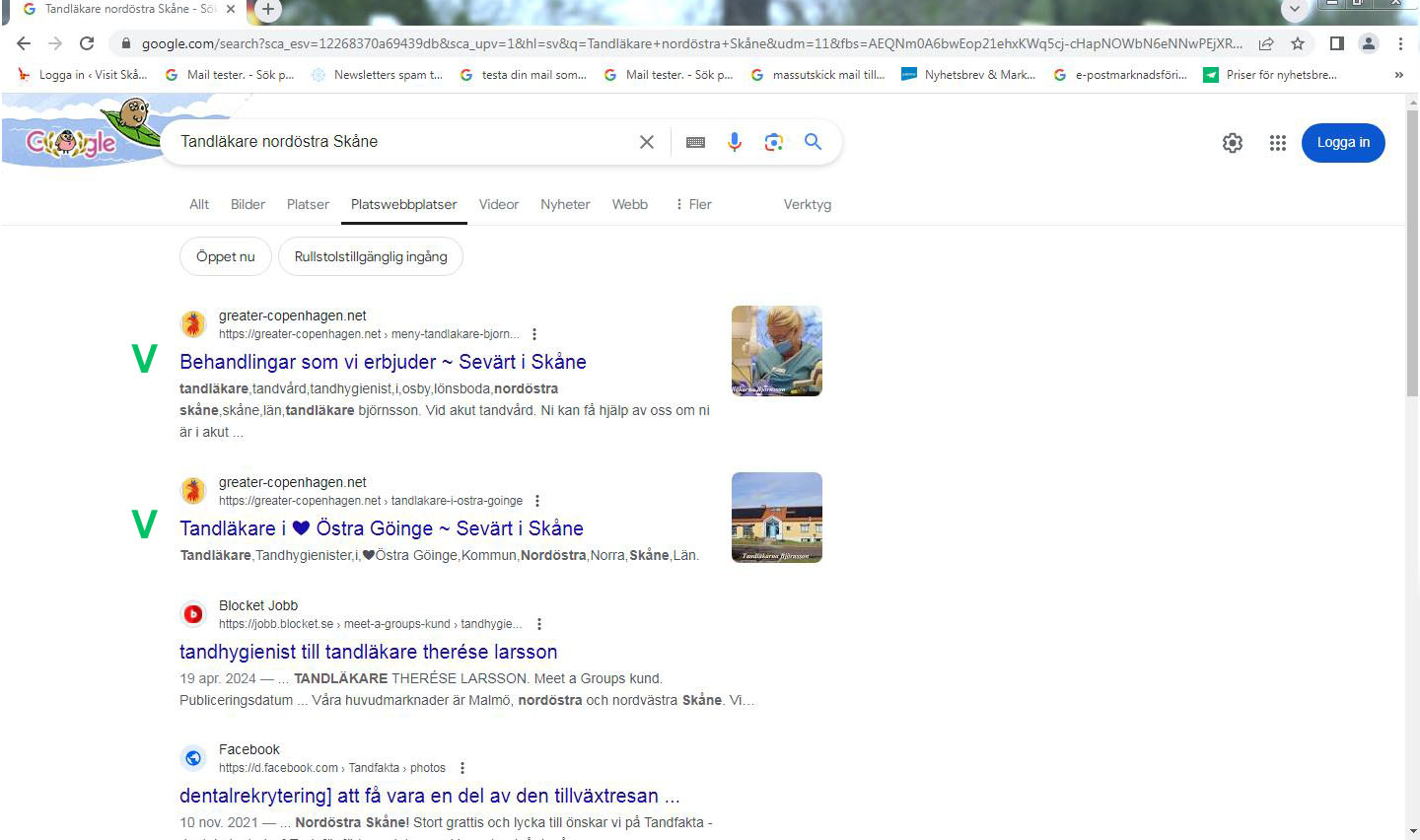Open the 'Logga in ‹ Visit Skå...' bookmark
The height and width of the screenshot is (840, 1420).
pyautogui.click(x=83, y=75)
